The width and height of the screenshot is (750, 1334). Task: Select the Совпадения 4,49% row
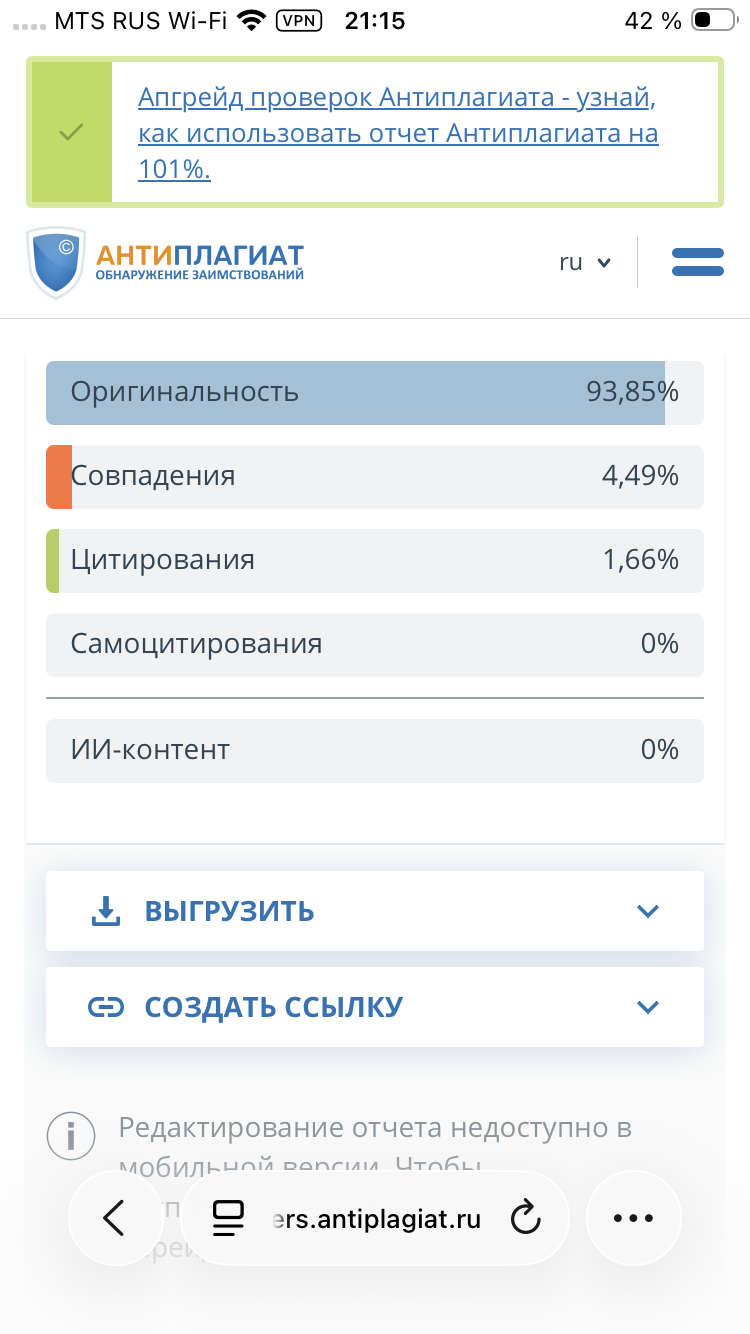click(374, 477)
